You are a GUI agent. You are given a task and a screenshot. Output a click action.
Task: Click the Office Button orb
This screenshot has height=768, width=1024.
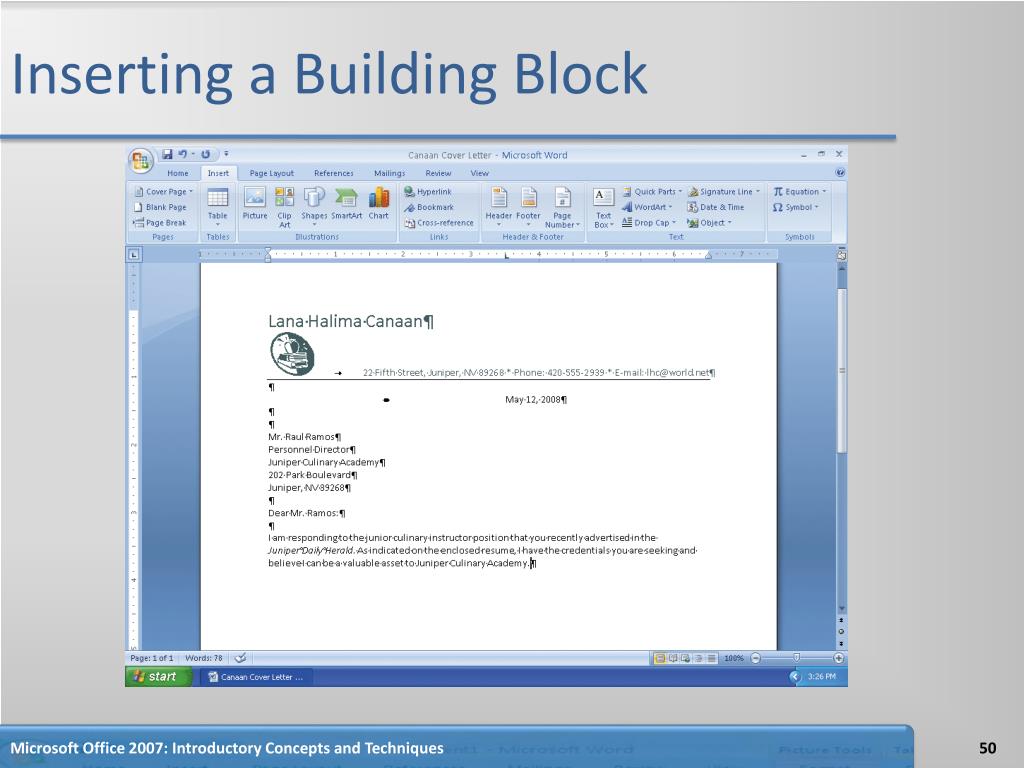click(x=140, y=160)
